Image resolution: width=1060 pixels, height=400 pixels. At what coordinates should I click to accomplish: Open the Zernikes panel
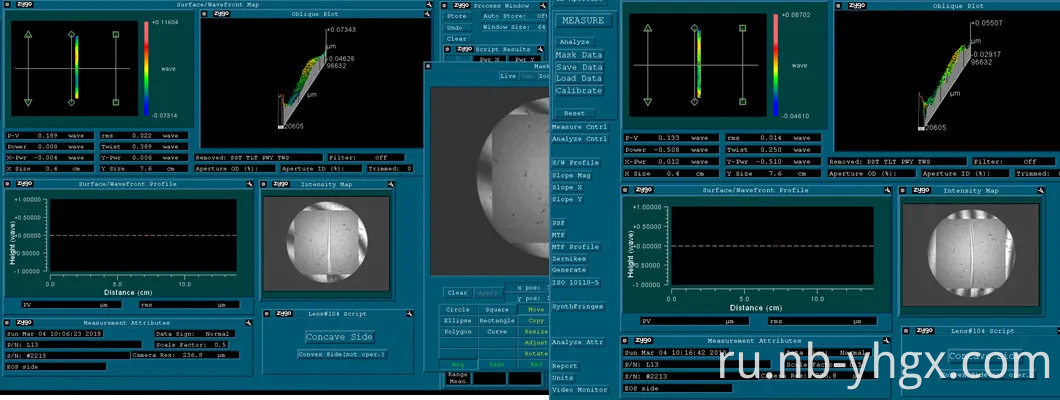(x=569, y=258)
